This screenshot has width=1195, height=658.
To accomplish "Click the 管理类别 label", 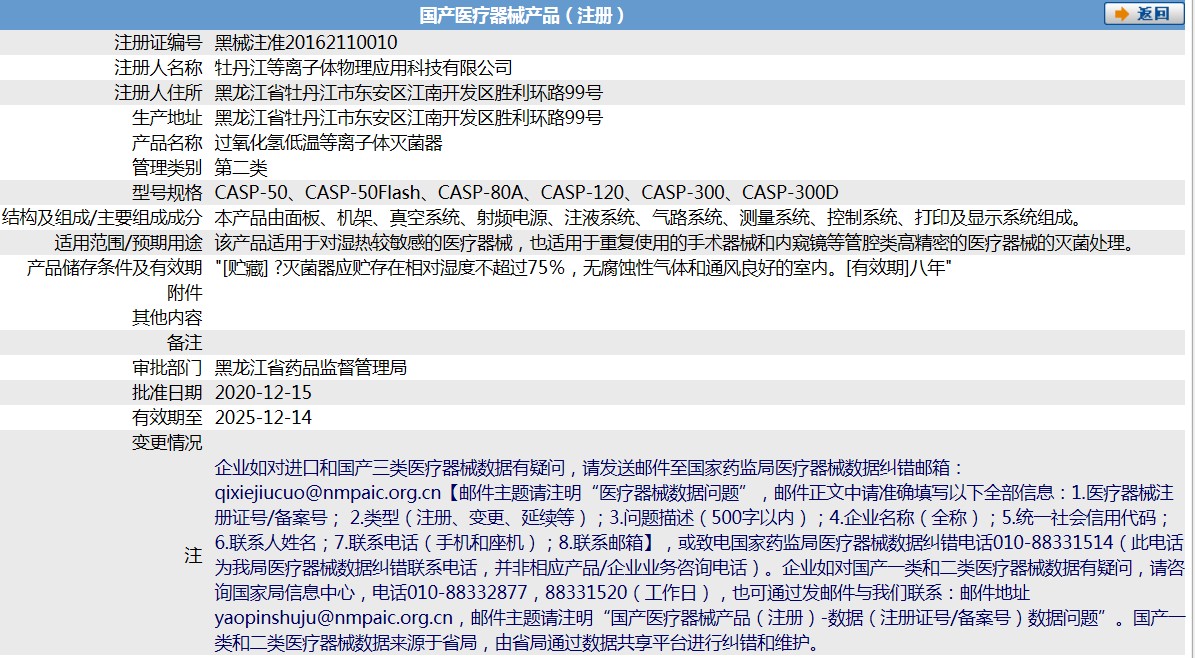I will click(x=167, y=168).
